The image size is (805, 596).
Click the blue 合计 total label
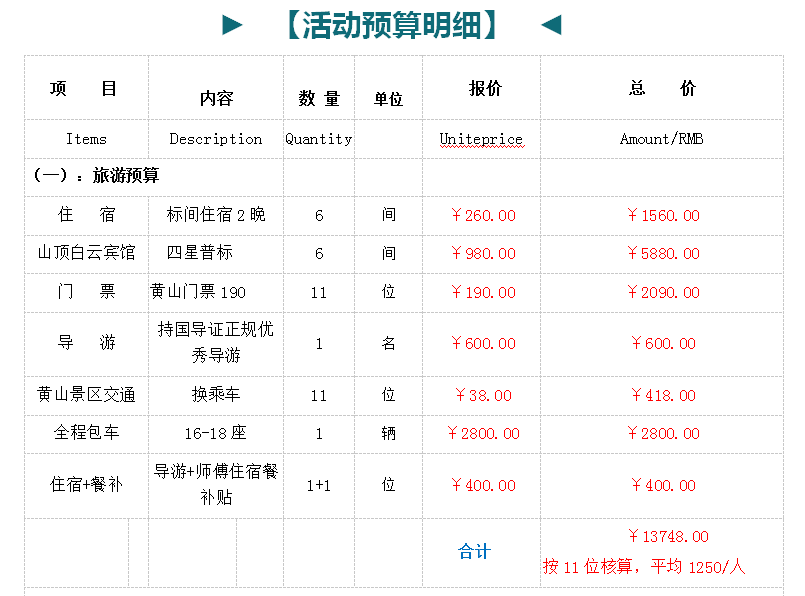(x=474, y=552)
